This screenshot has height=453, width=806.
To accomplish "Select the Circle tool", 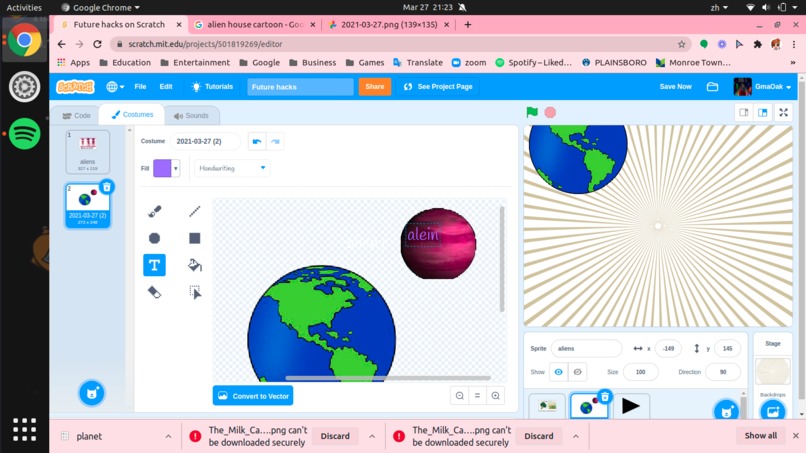I will pos(154,238).
